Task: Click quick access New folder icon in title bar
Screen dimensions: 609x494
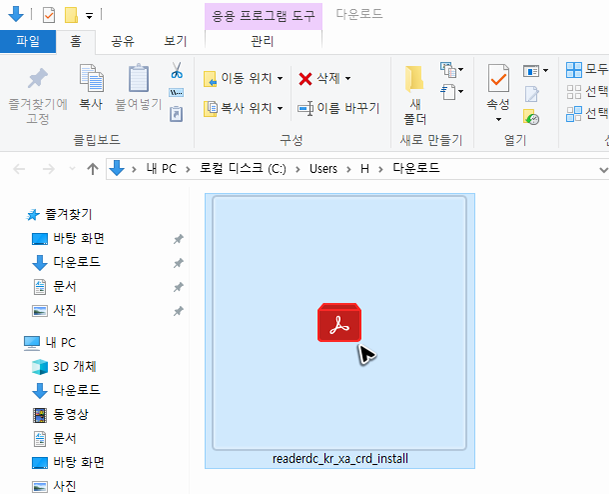Action: coord(71,15)
